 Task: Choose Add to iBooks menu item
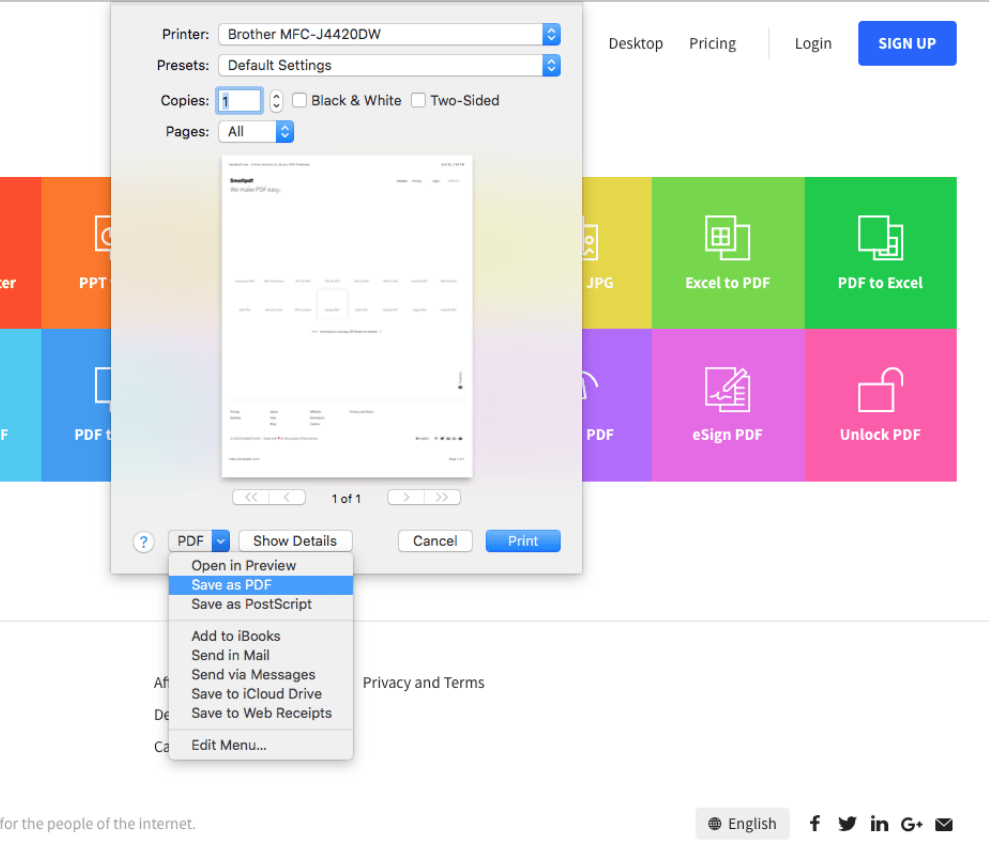(260, 636)
